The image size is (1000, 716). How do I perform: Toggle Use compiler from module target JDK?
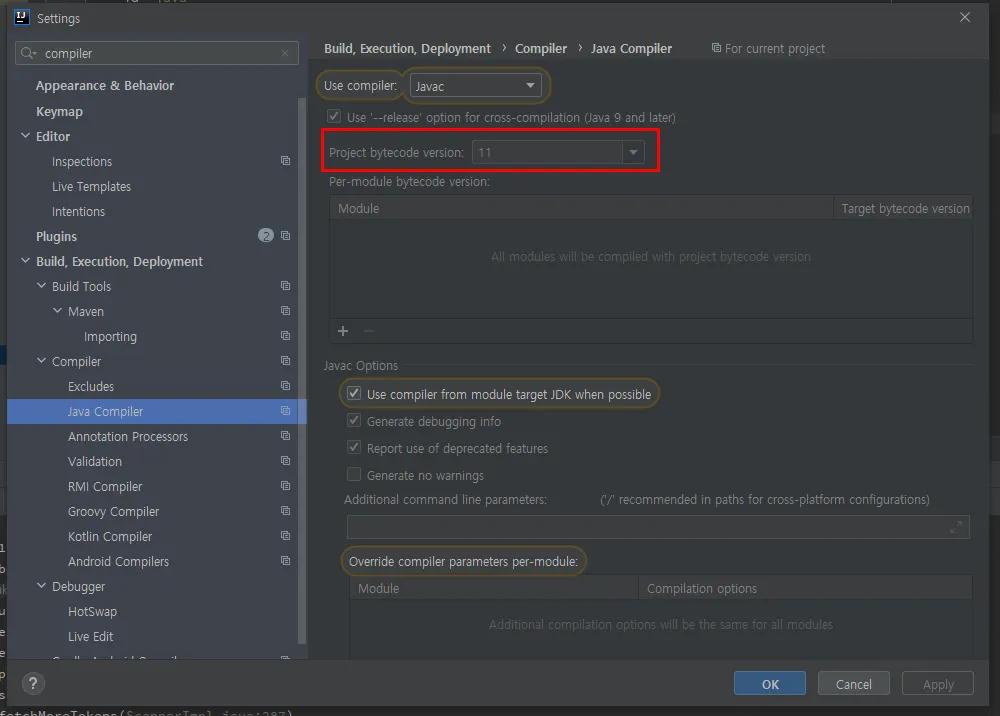pos(354,393)
